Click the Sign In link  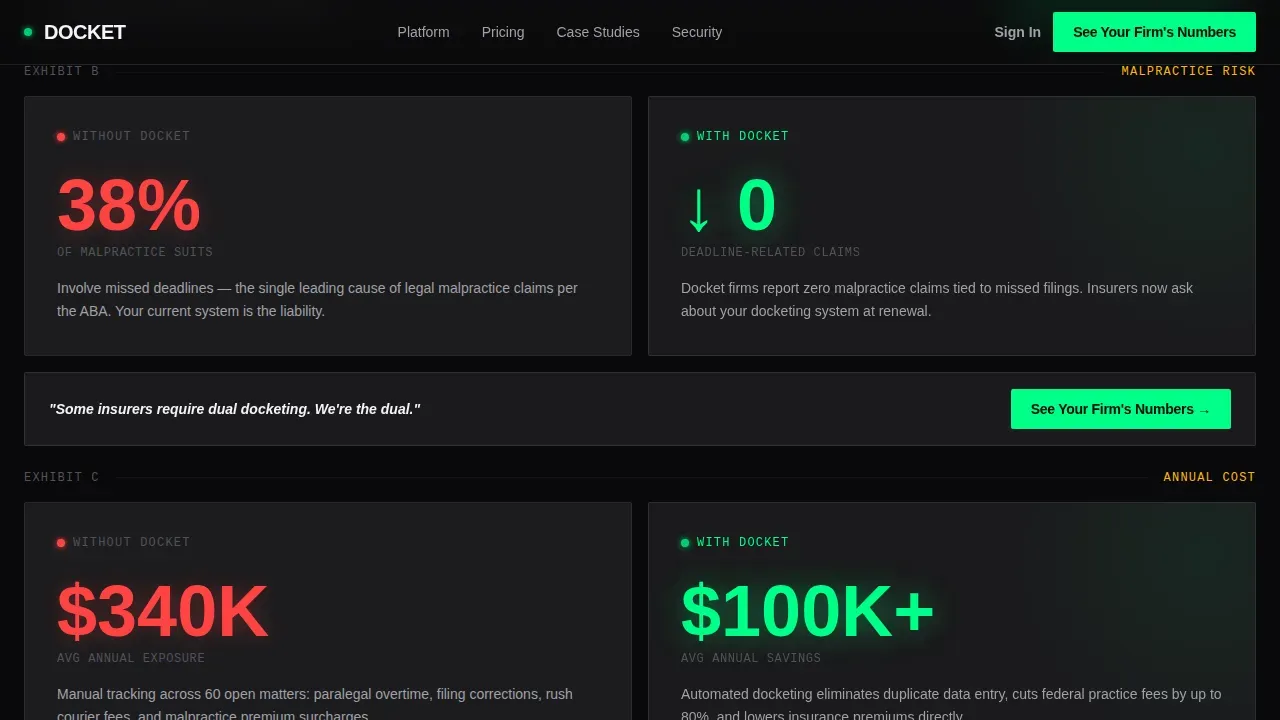pos(1017,32)
